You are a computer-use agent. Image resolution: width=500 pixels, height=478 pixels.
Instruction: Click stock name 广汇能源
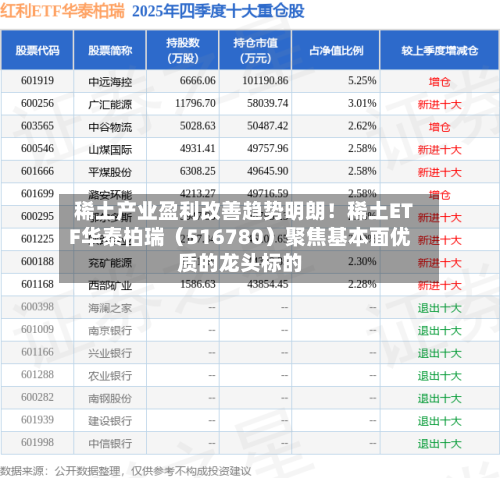tap(110, 104)
